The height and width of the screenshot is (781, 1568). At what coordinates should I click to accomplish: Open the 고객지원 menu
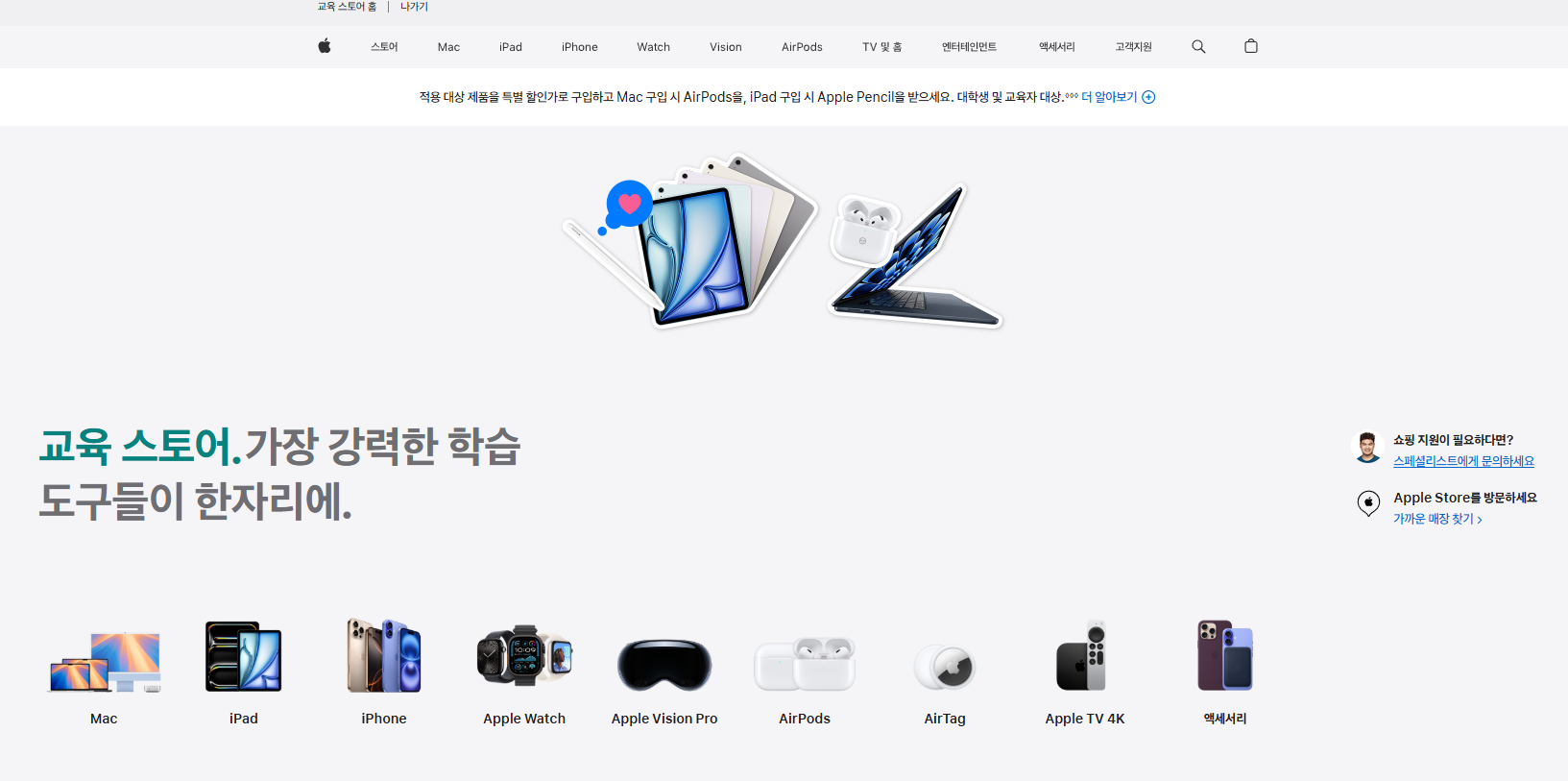[1133, 47]
